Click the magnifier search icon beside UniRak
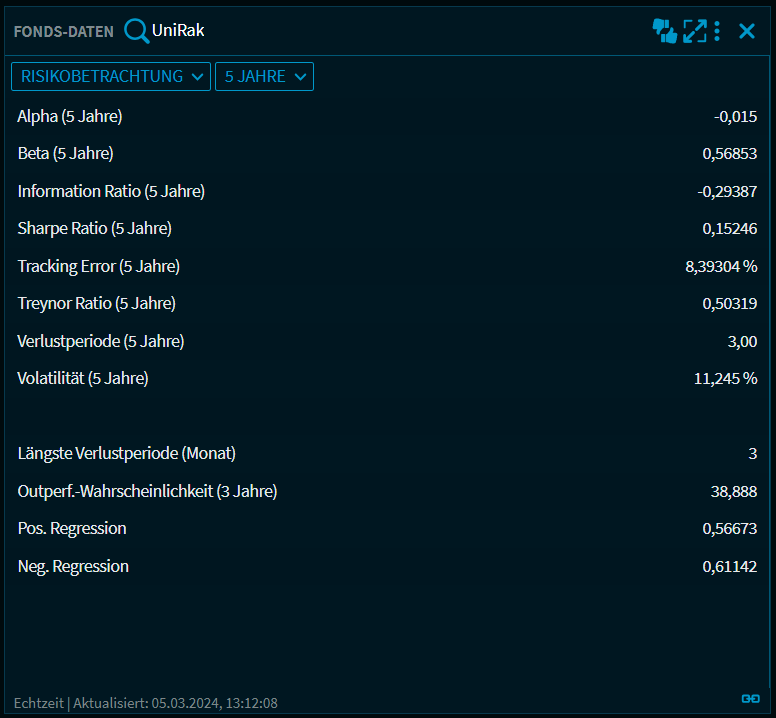This screenshot has height=718, width=776. pos(136,31)
